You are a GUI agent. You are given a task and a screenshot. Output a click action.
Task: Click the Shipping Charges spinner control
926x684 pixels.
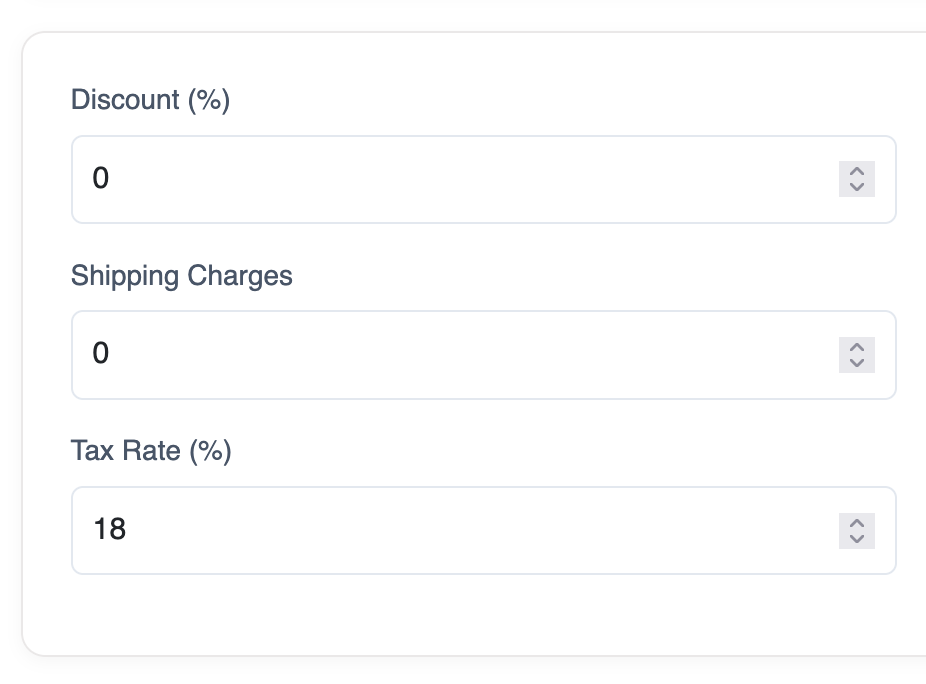coord(856,355)
